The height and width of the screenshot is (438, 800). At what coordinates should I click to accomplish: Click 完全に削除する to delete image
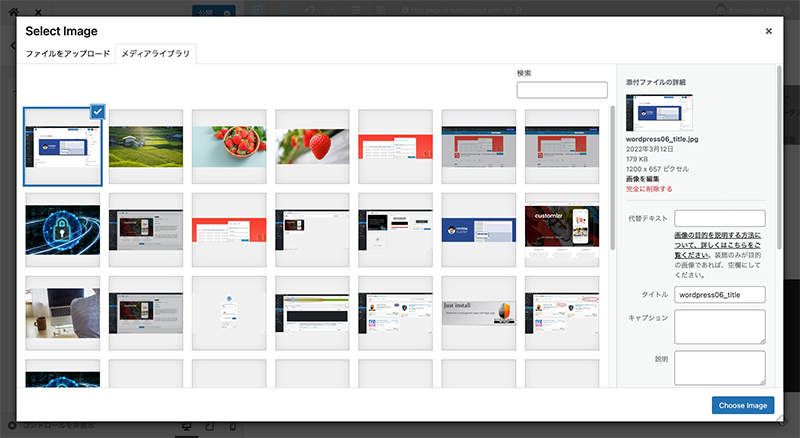click(x=649, y=189)
